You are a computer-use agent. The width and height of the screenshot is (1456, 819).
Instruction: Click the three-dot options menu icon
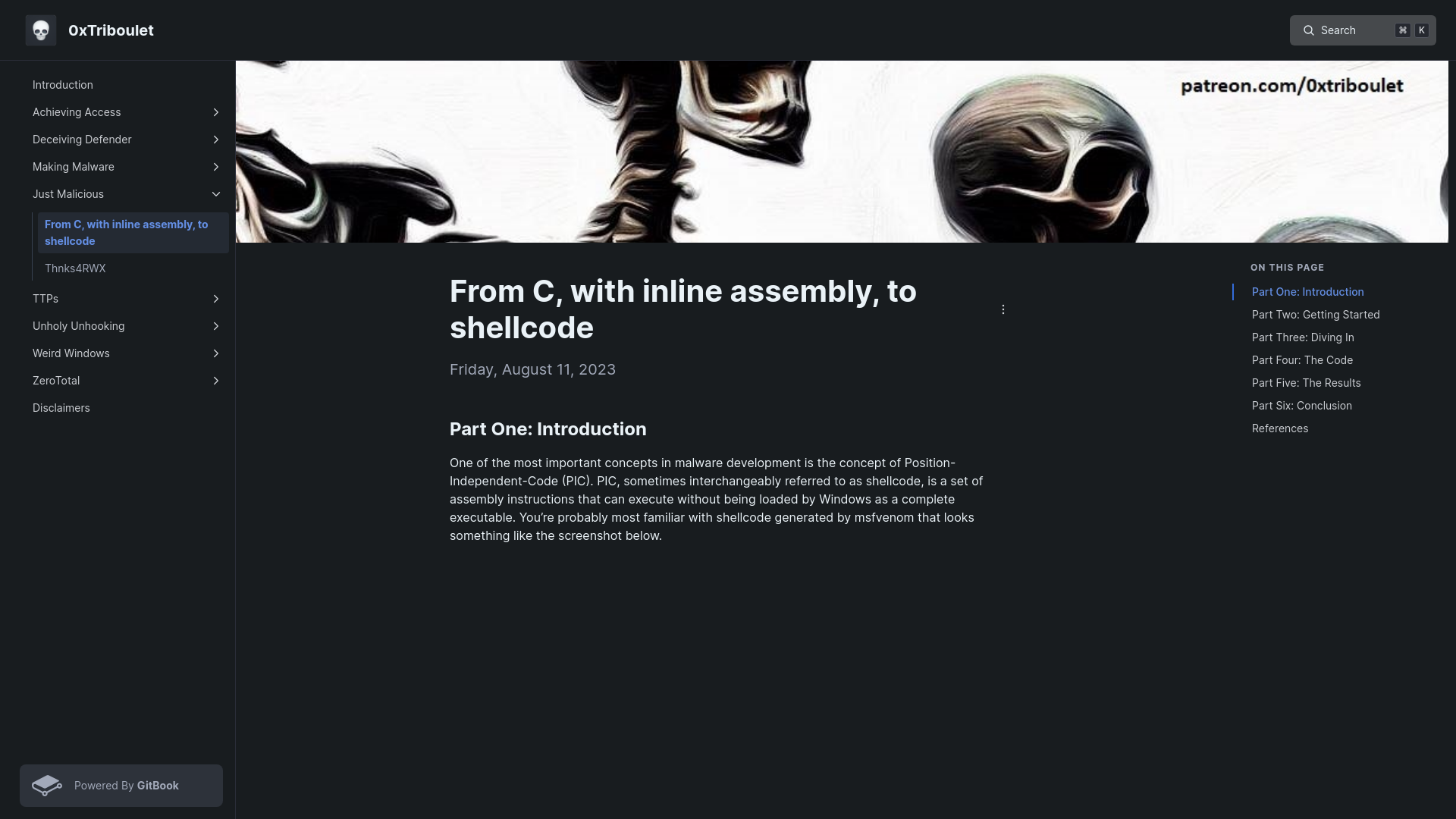click(x=1002, y=309)
